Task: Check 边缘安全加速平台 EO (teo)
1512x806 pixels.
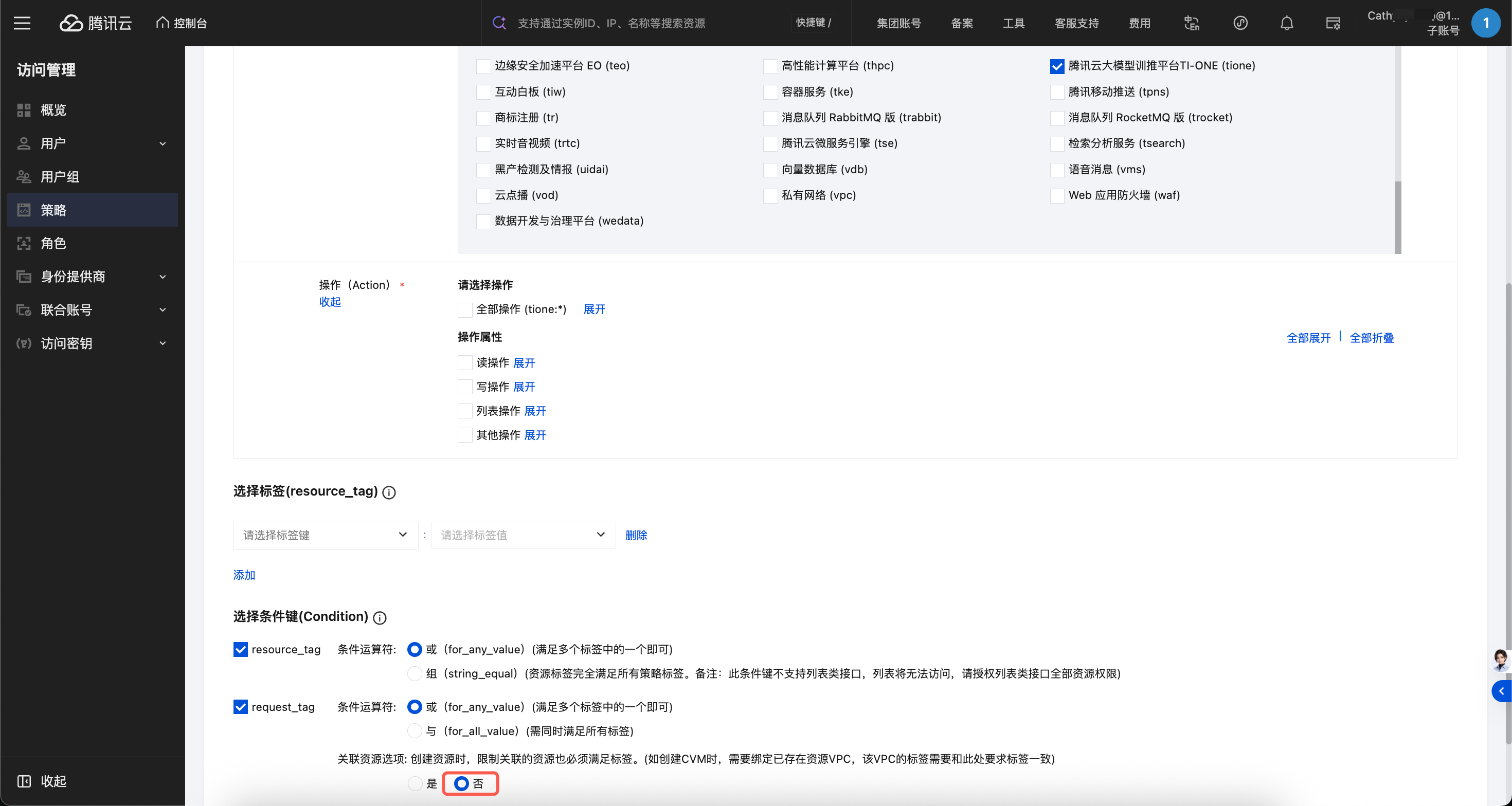Action: pyautogui.click(x=483, y=66)
